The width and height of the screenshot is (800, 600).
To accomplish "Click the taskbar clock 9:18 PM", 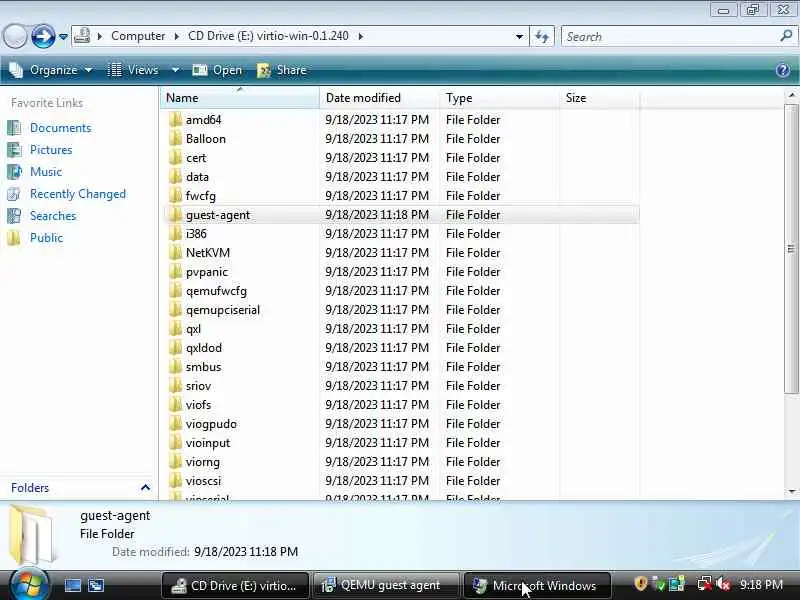I will (761, 585).
